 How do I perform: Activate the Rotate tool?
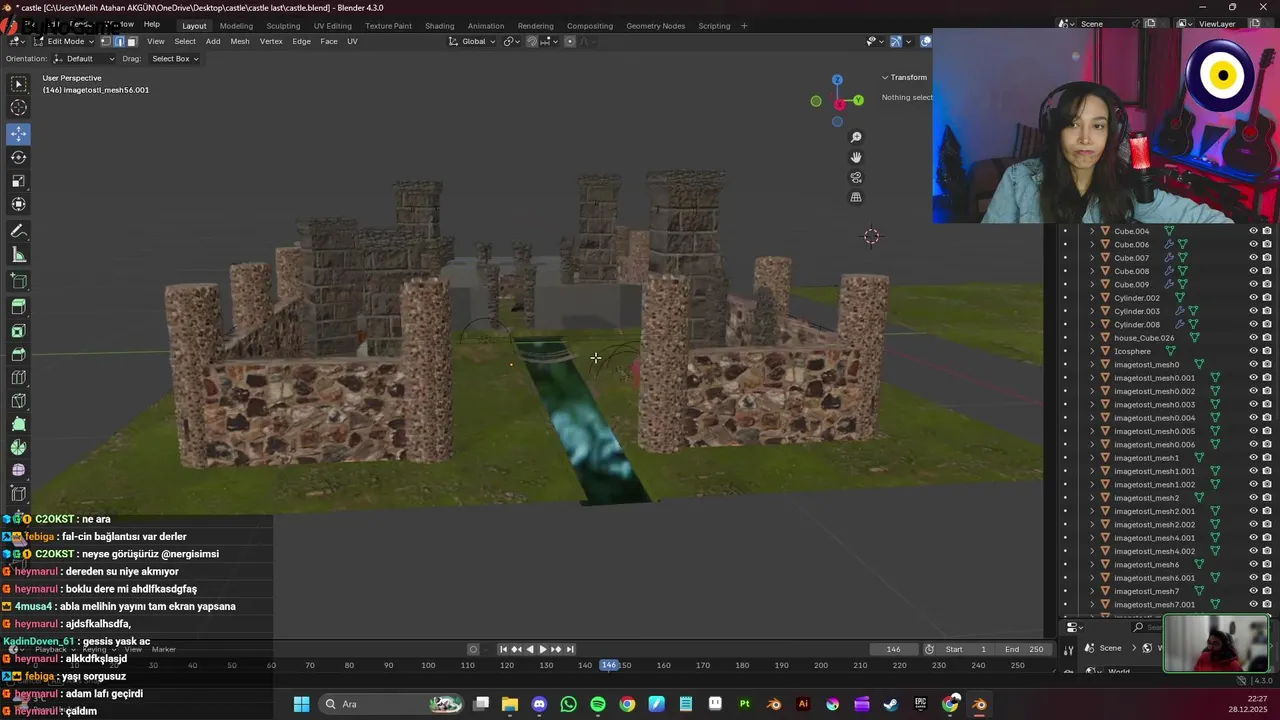pos(19,157)
